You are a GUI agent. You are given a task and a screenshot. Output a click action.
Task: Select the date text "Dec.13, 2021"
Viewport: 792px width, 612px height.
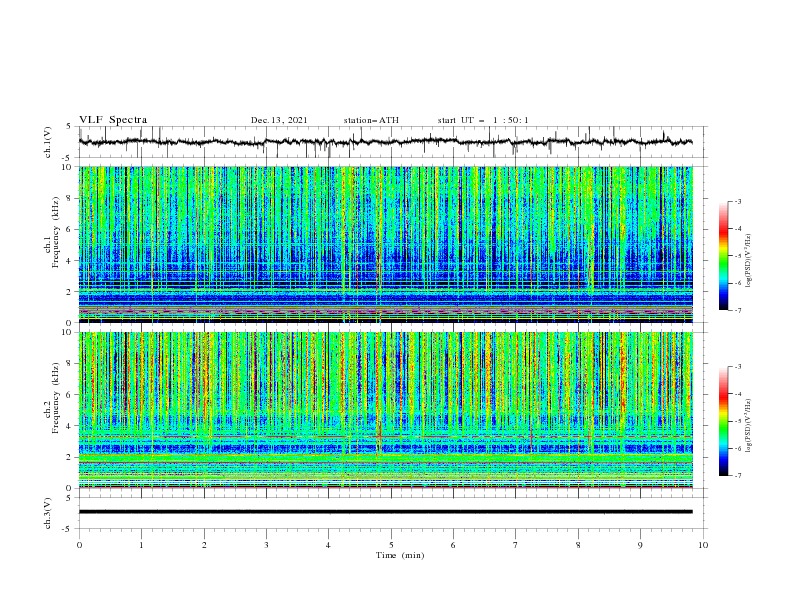tap(279, 120)
